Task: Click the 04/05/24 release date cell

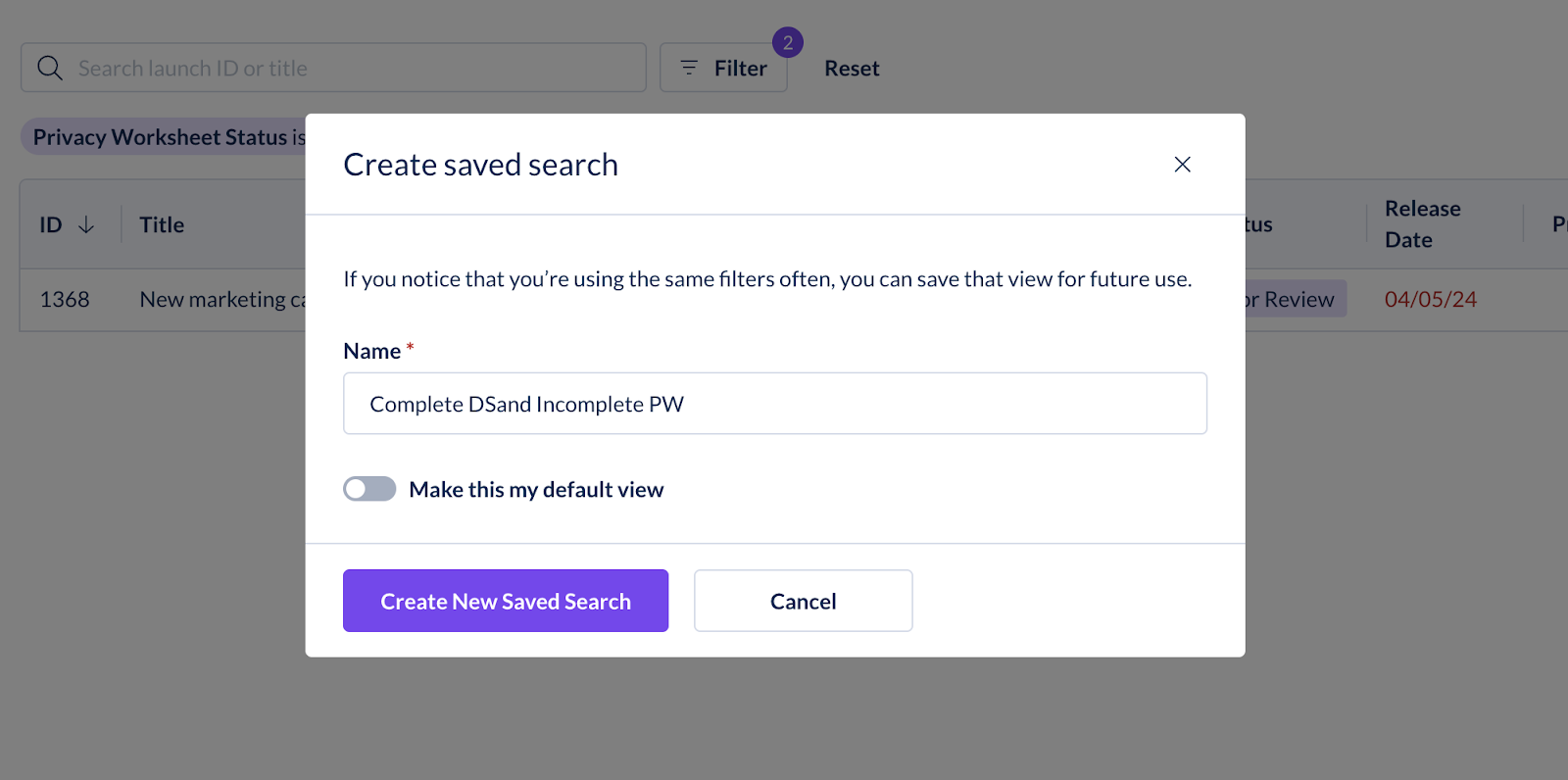Action: coord(1431,300)
